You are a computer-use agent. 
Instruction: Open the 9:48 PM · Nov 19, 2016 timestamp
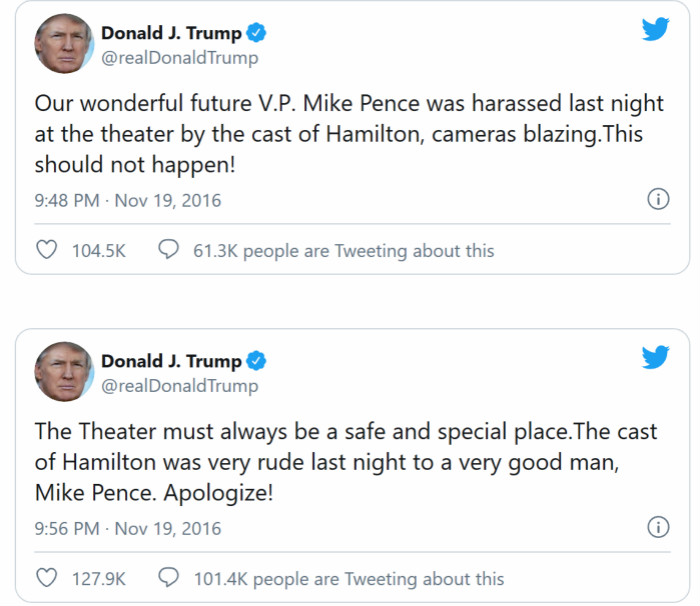128,200
